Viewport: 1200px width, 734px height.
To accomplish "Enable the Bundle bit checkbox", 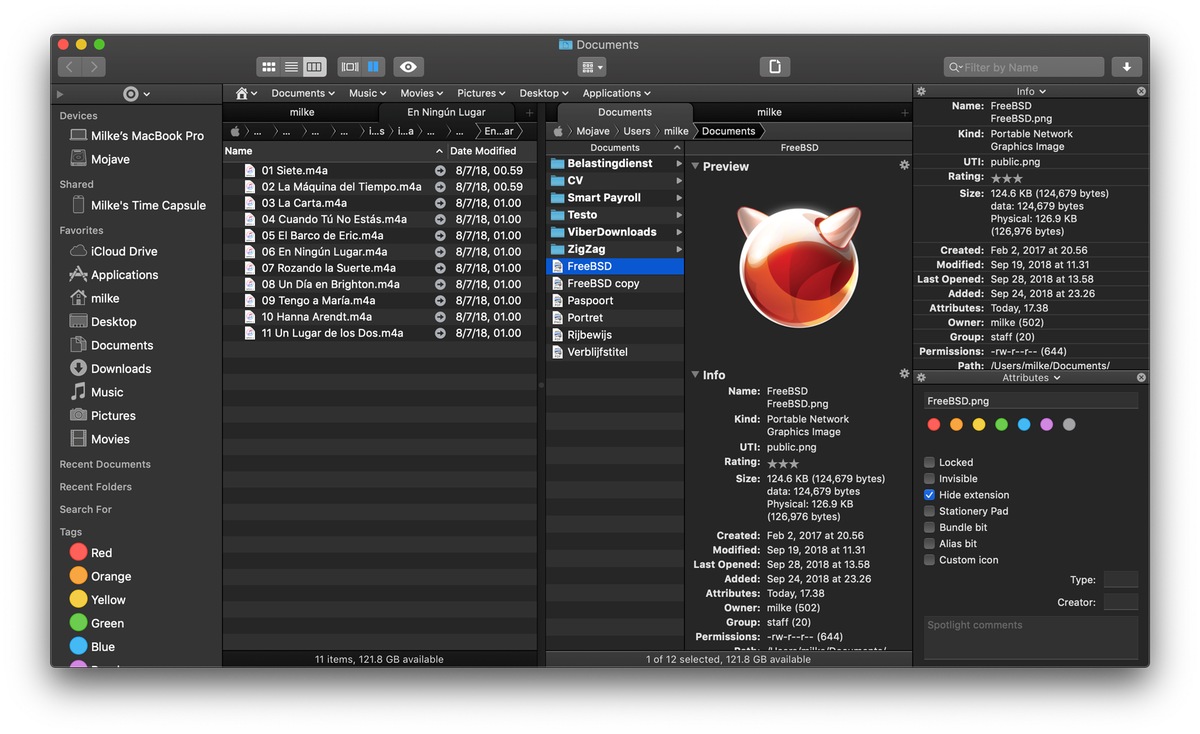I will [929, 527].
